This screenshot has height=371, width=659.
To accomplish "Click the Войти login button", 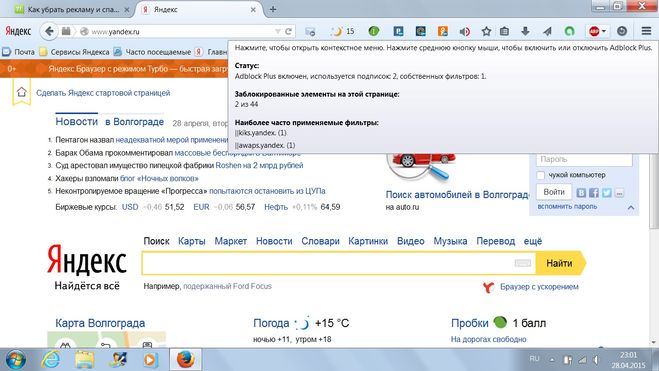I will pyautogui.click(x=554, y=192).
